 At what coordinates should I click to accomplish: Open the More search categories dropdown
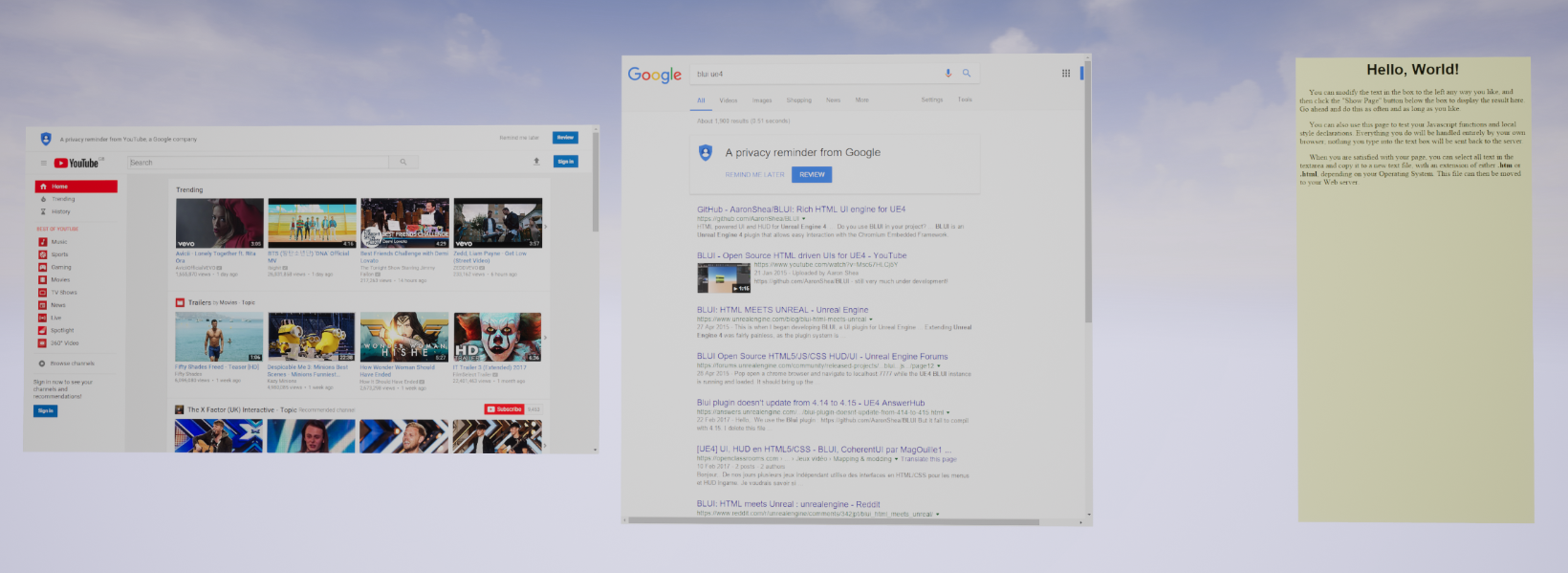coord(862,99)
